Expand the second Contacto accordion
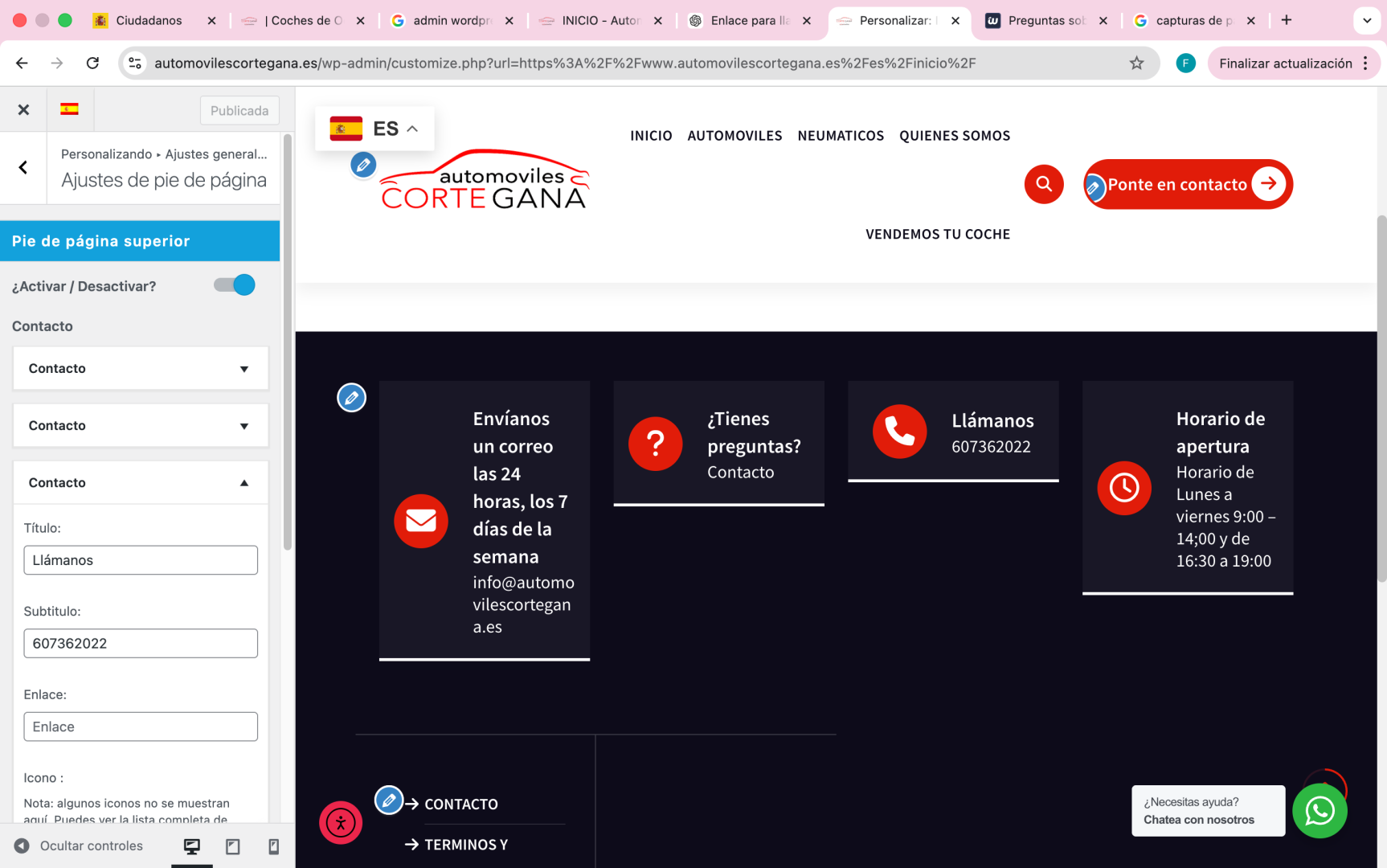Screen dimensions: 1387x868 (141, 425)
